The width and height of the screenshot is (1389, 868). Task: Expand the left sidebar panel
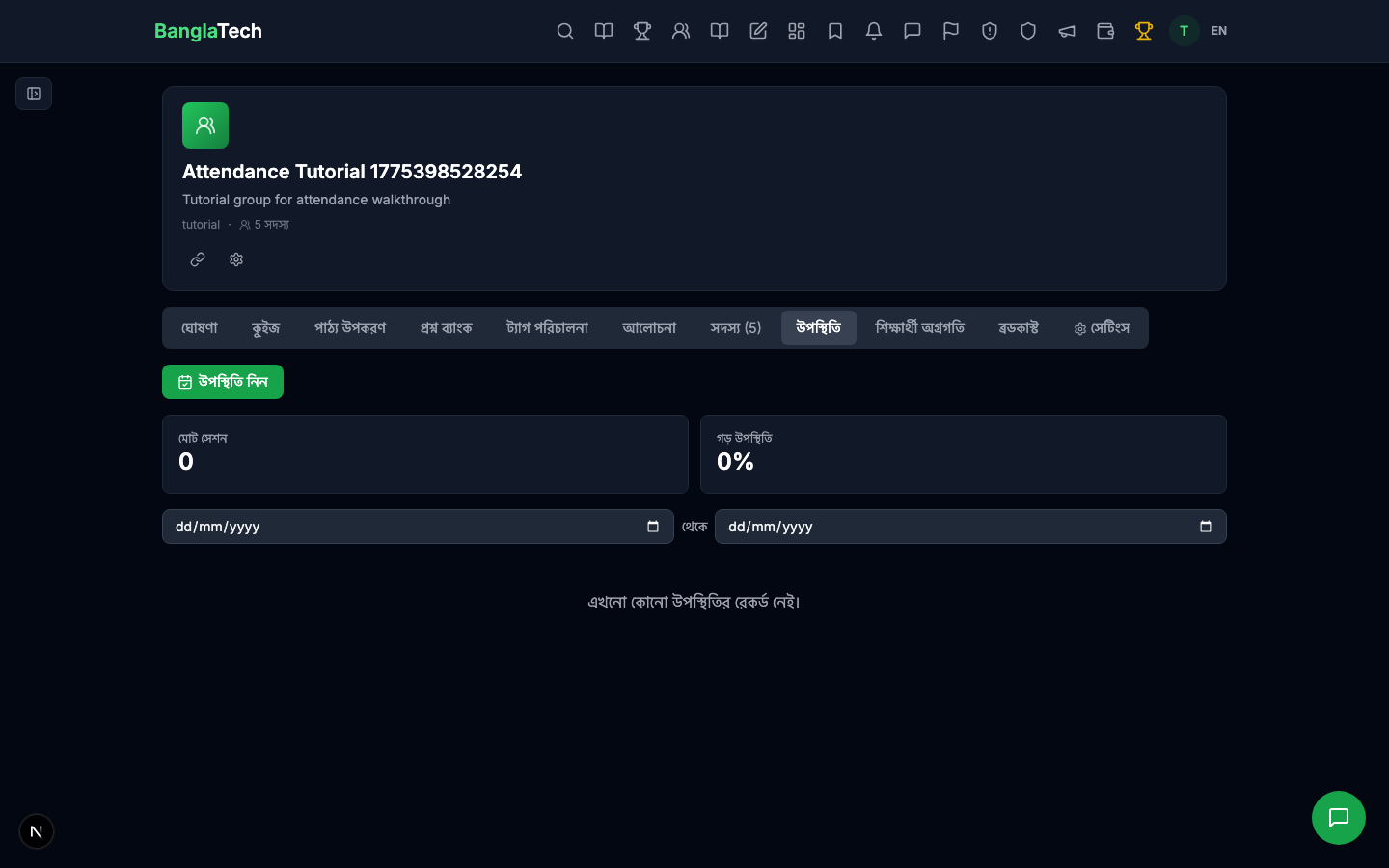(34, 94)
